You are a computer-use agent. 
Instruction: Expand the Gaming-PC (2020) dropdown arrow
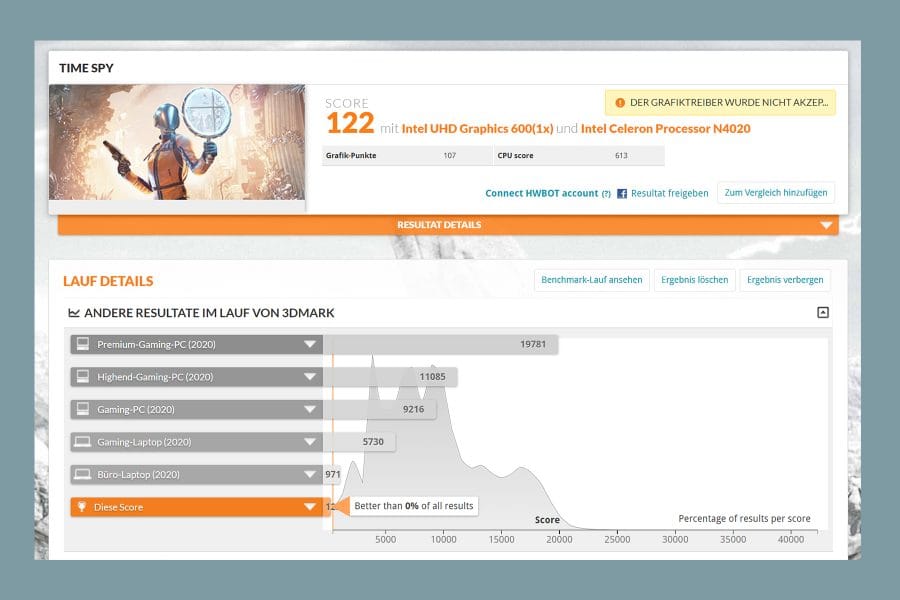tap(310, 409)
